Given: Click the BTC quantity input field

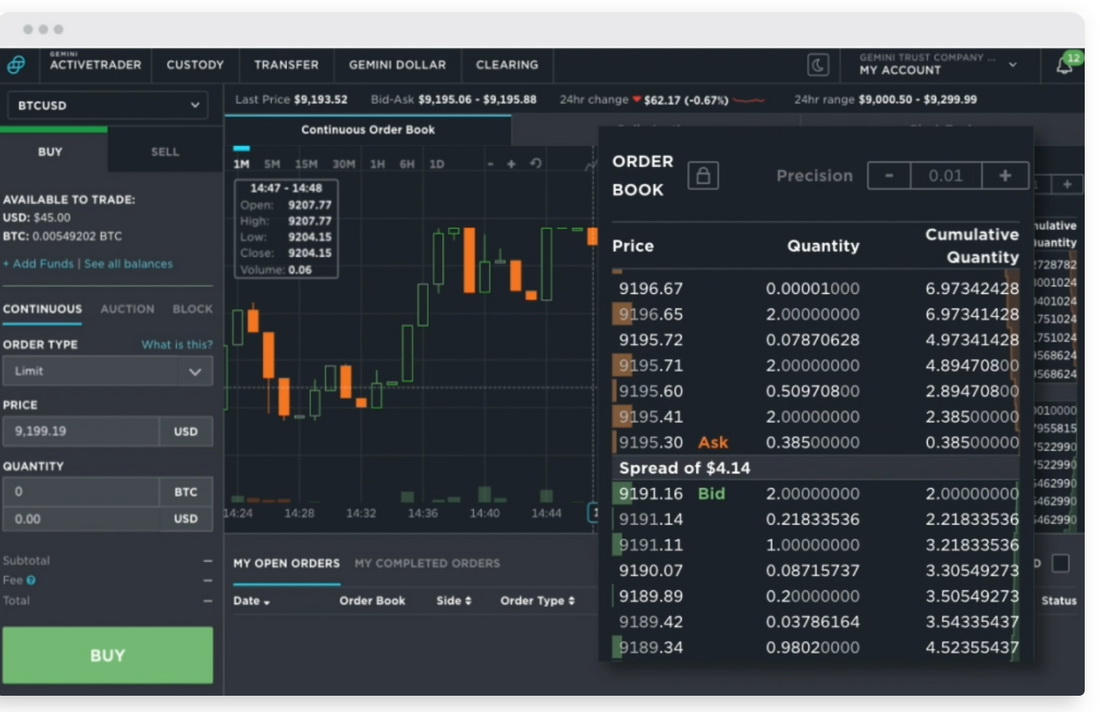Looking at the screenshot, I should pos(81,492).
